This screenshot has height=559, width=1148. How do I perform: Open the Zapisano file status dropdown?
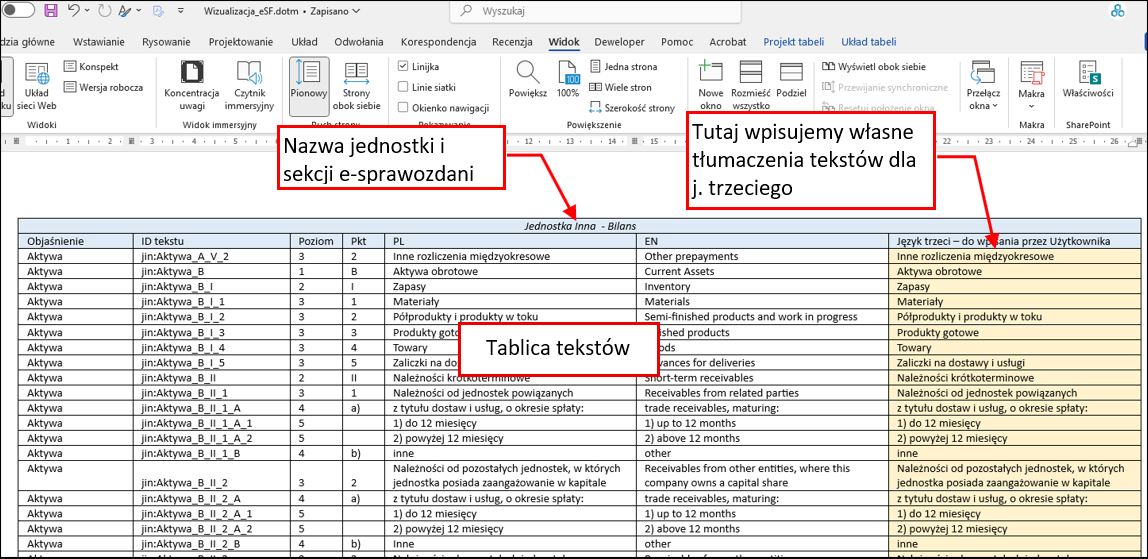[333, 11]
